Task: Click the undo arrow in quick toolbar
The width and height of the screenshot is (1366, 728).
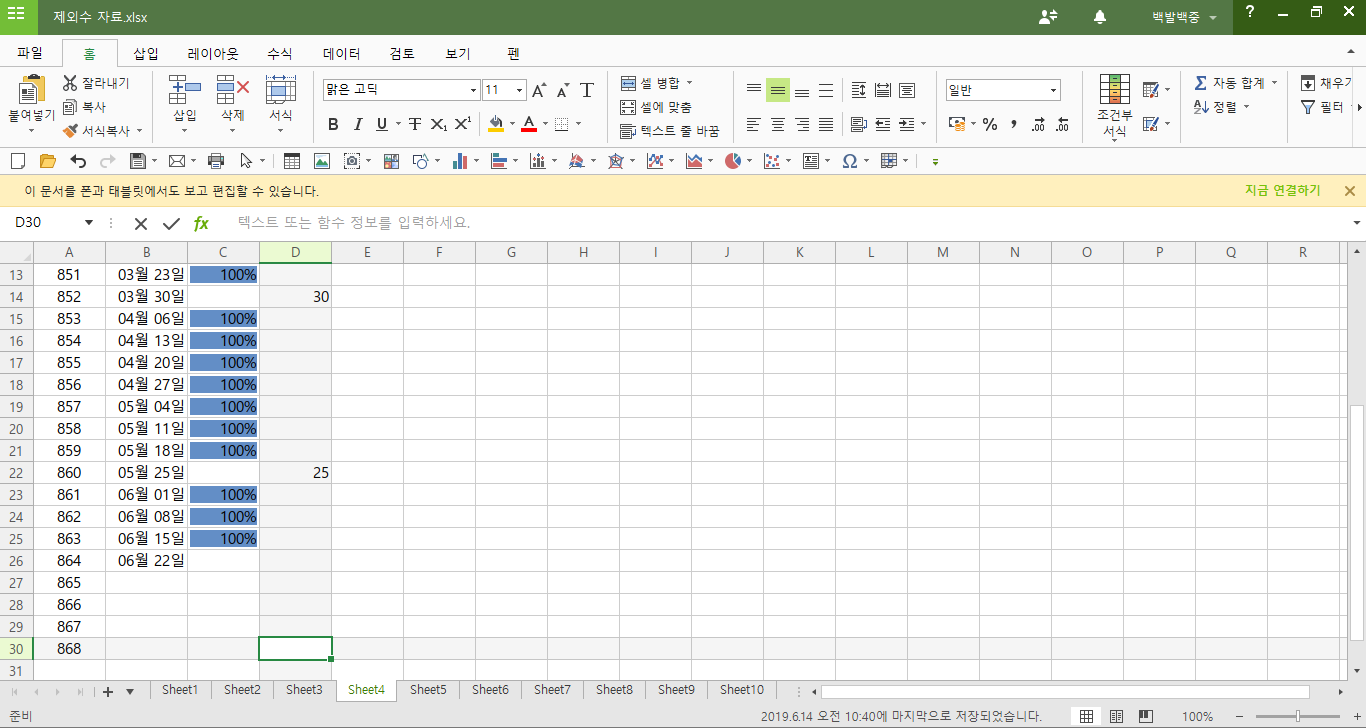Action: pyautogui.click(x=78, y=161)
